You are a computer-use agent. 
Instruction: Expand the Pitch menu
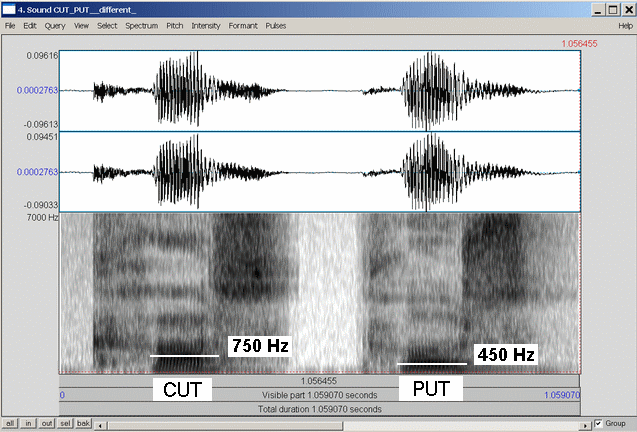174,24
